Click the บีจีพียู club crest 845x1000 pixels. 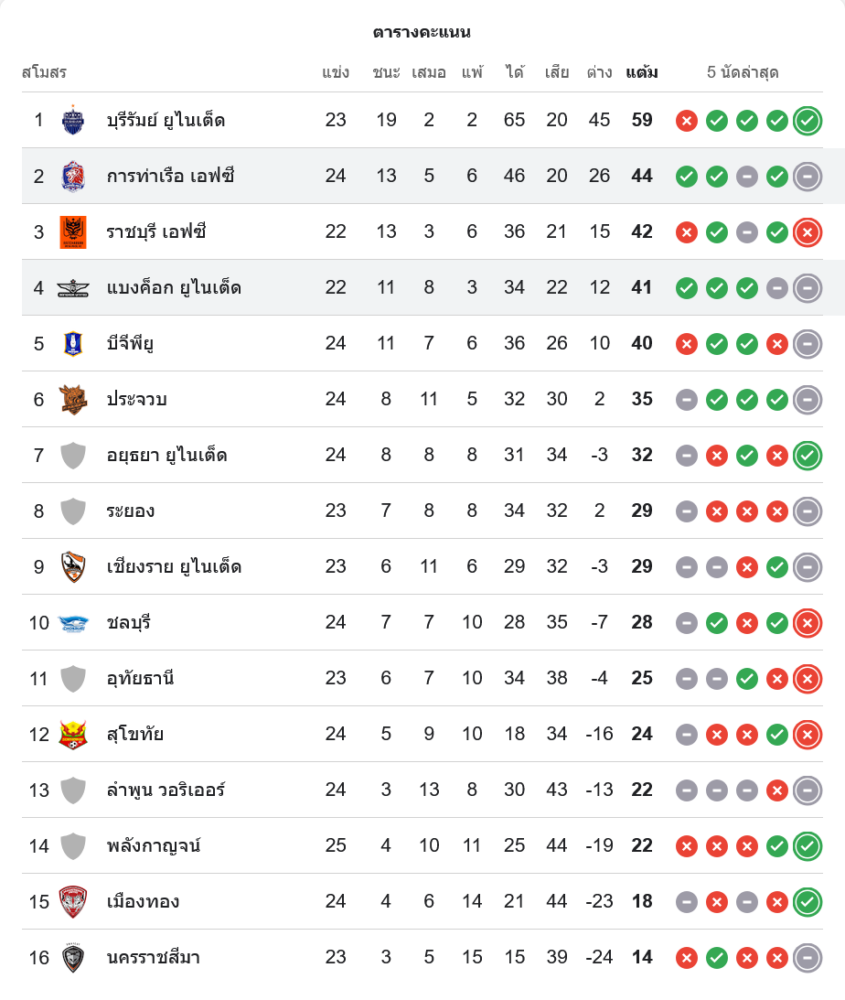tap(73, 344)
